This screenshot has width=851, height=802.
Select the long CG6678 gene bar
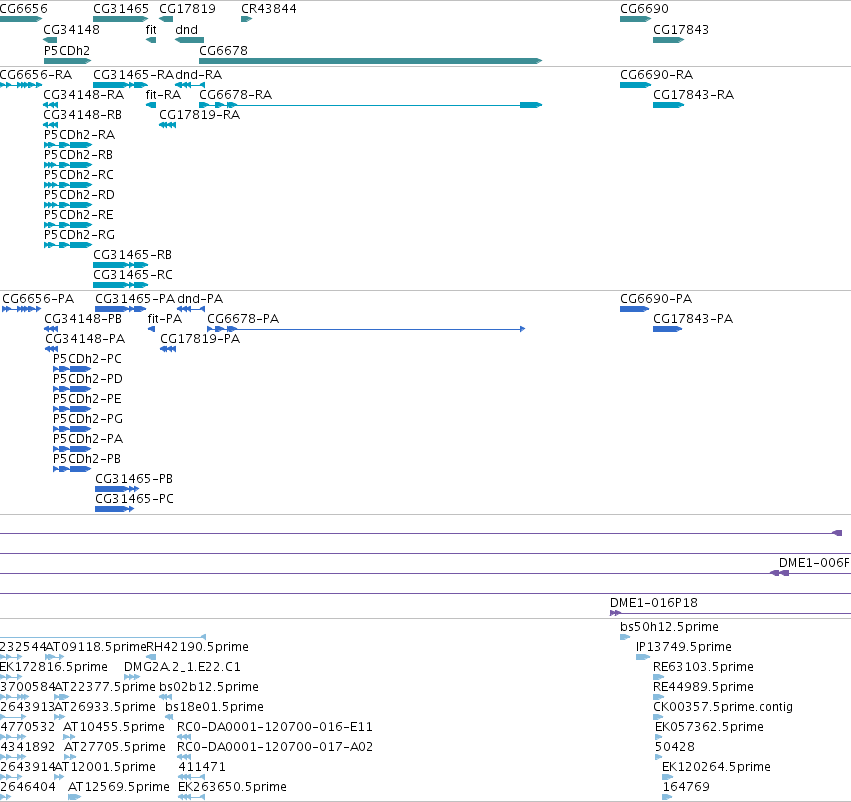tap(371, 61)
